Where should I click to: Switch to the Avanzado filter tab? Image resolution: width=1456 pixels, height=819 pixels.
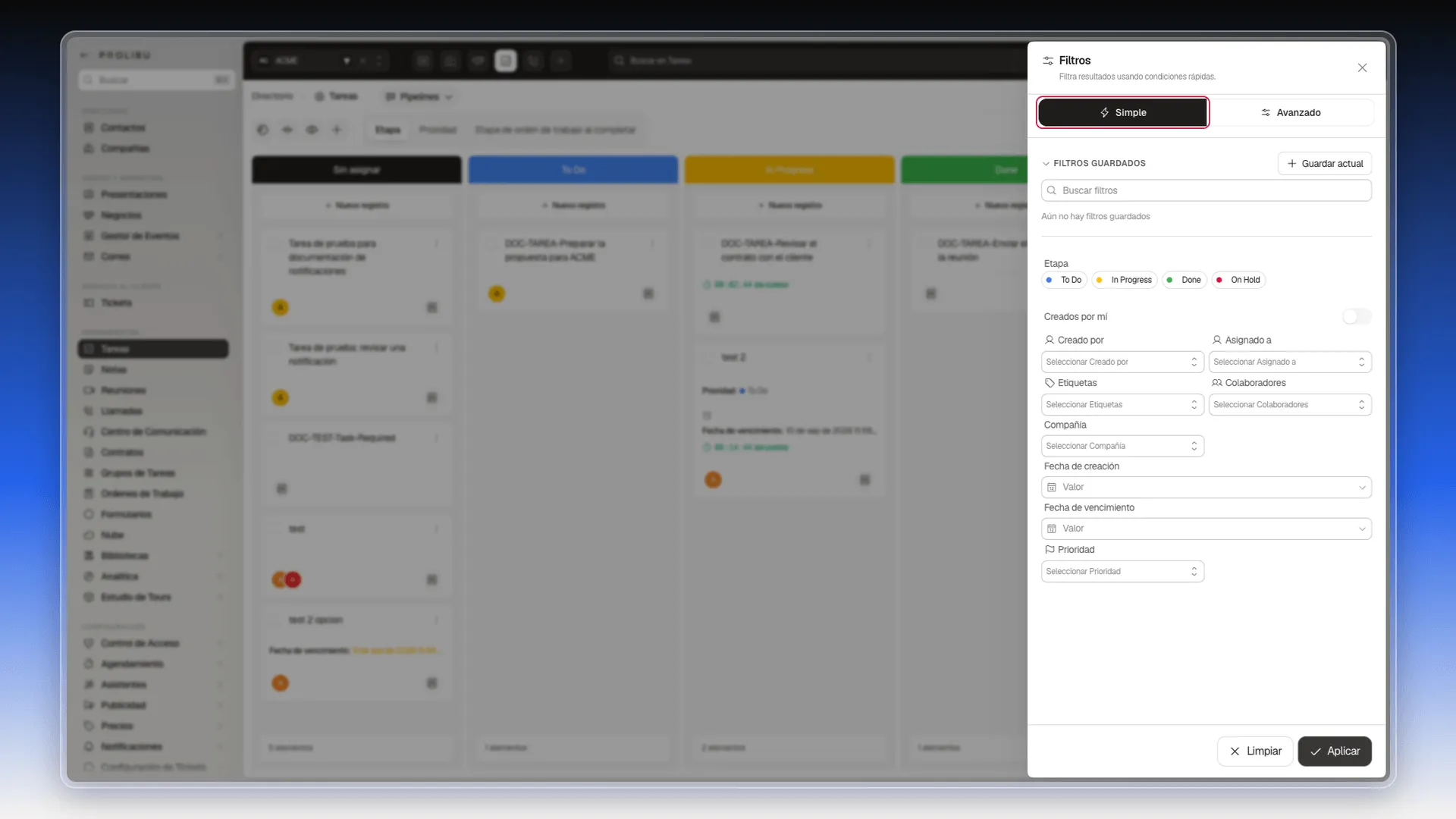pos(1290,112)
